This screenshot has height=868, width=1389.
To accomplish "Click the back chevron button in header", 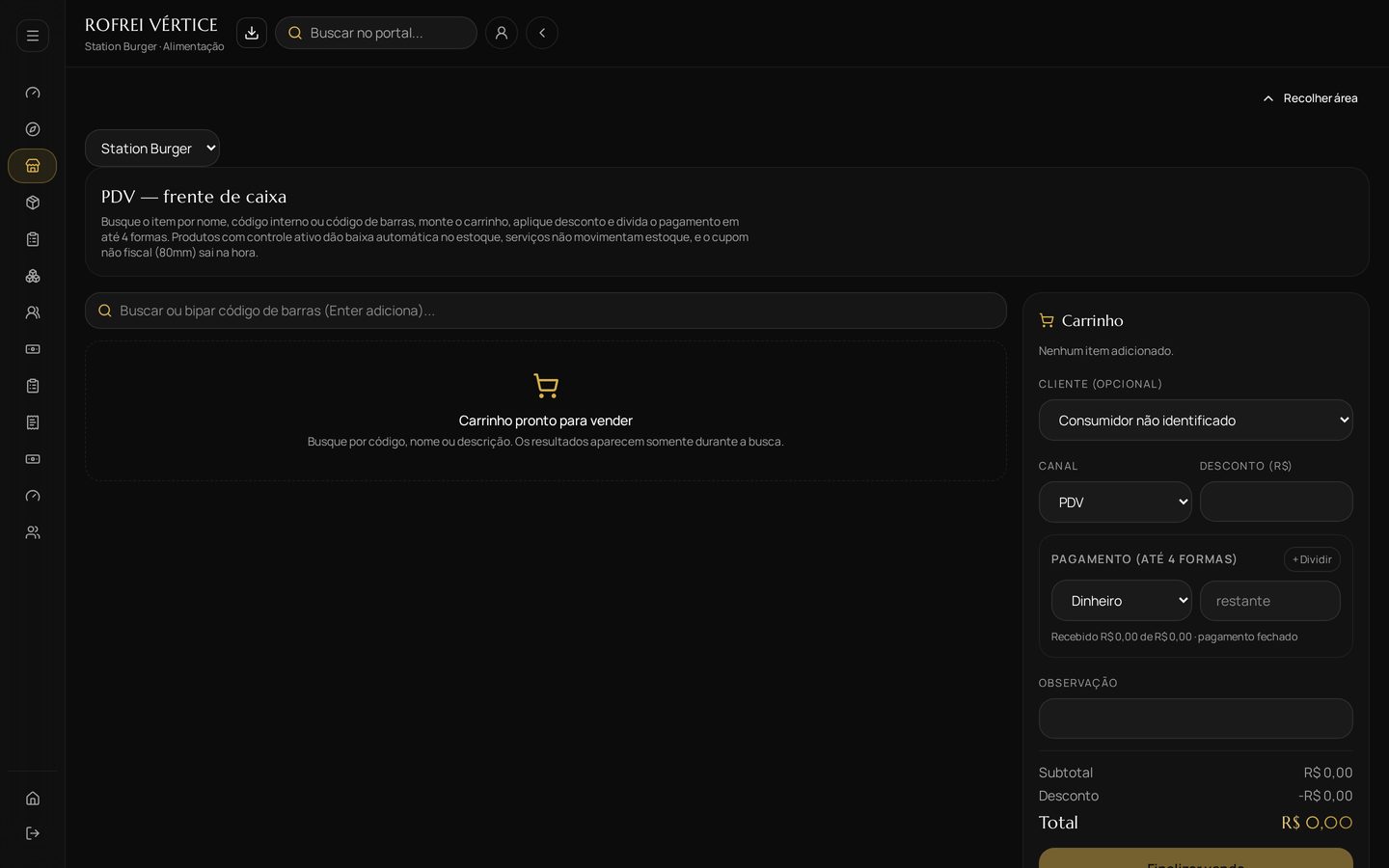I will tap(542, 33).
